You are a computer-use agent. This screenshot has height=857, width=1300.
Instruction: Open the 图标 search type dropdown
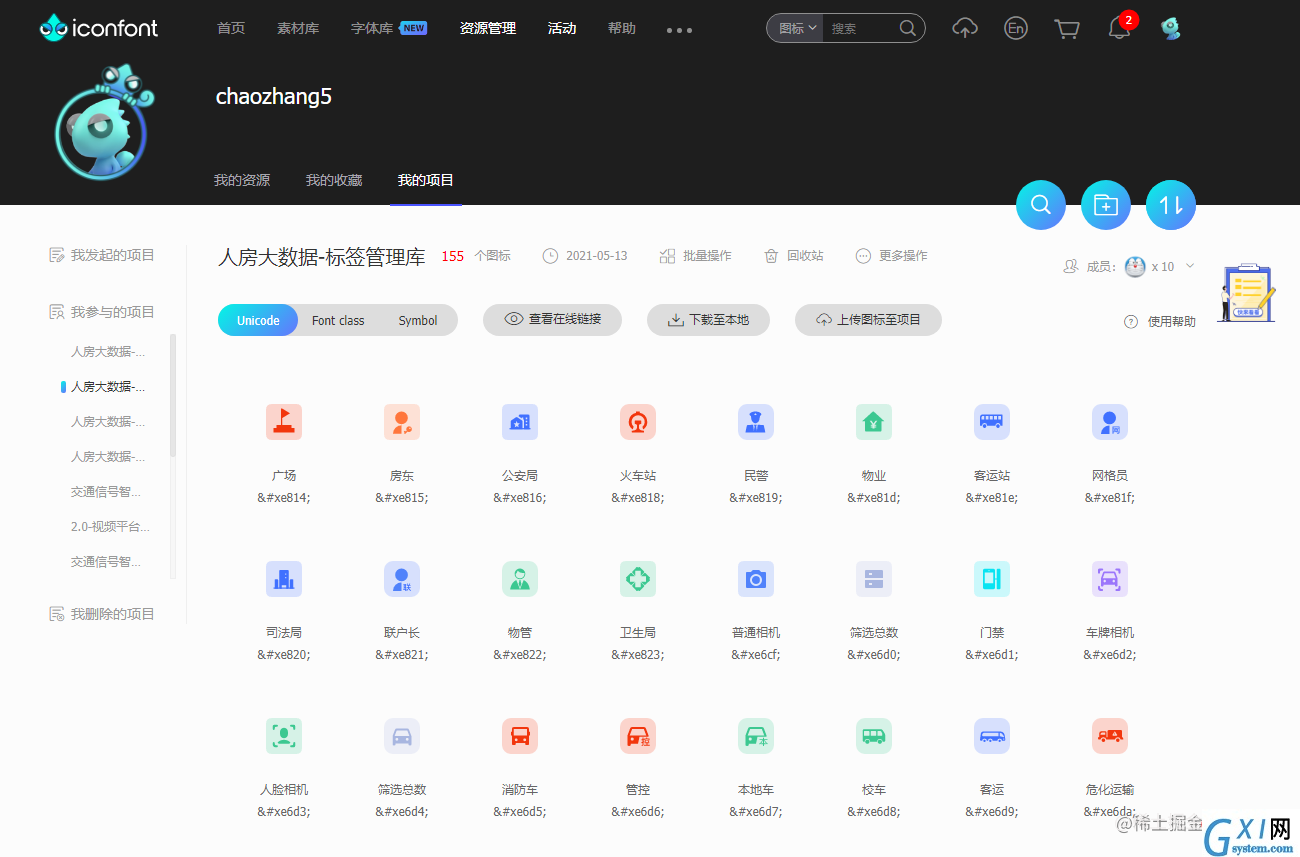tap(796, 28)
